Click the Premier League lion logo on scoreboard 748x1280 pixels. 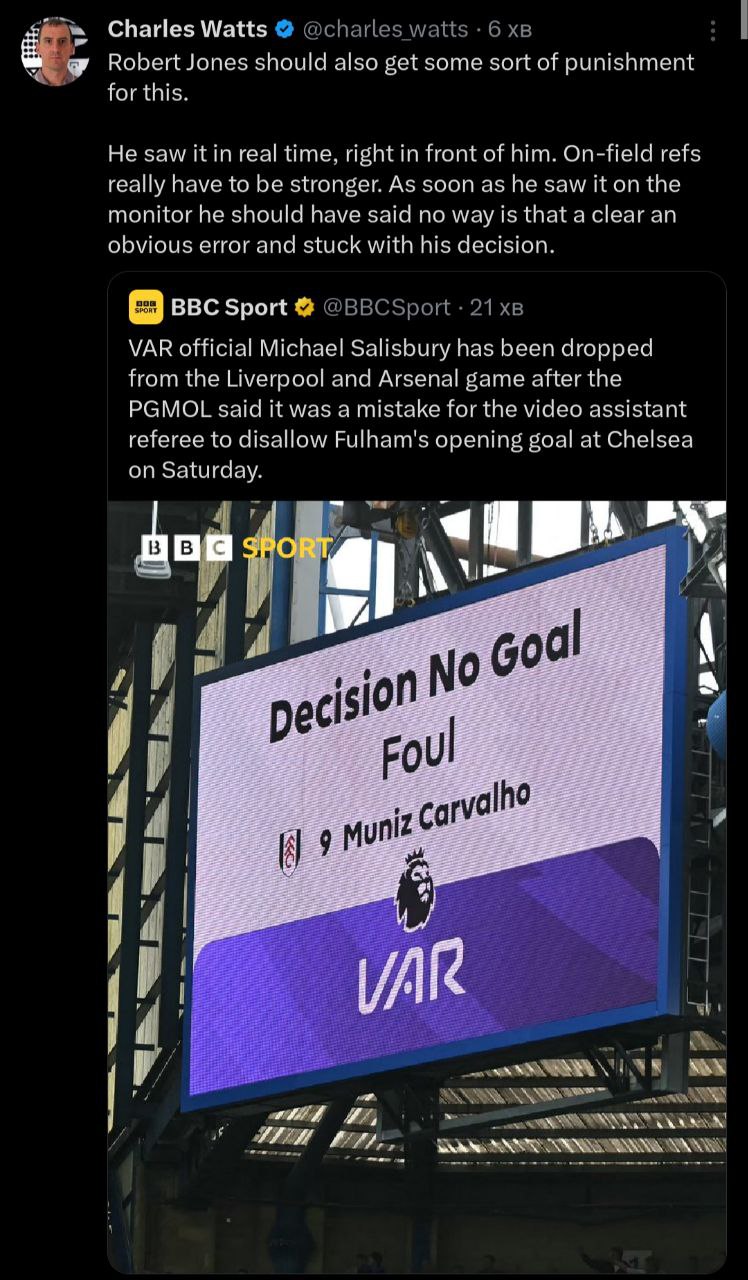pos(416,889)
